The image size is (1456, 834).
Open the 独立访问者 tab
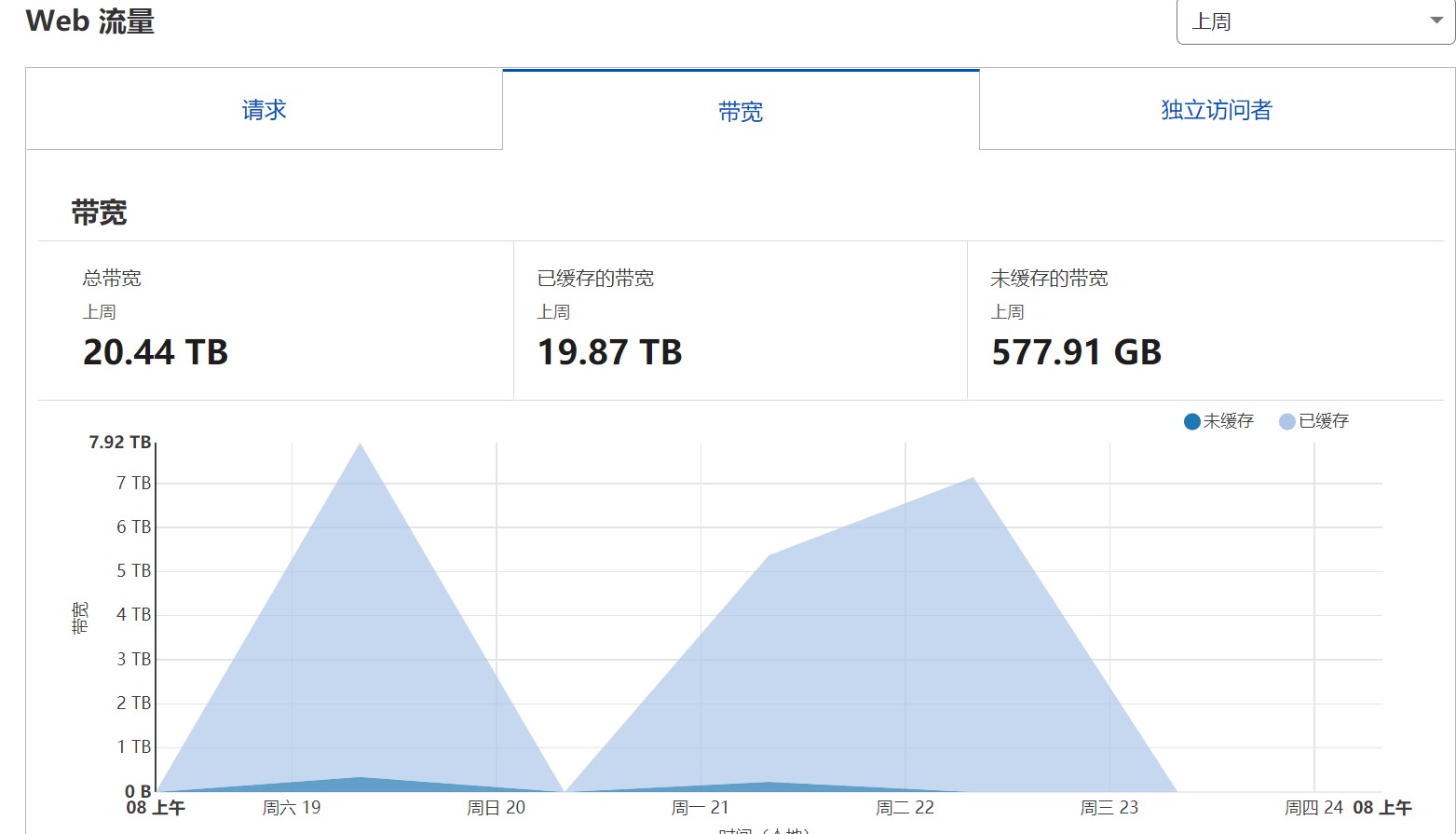(1216, 110)
